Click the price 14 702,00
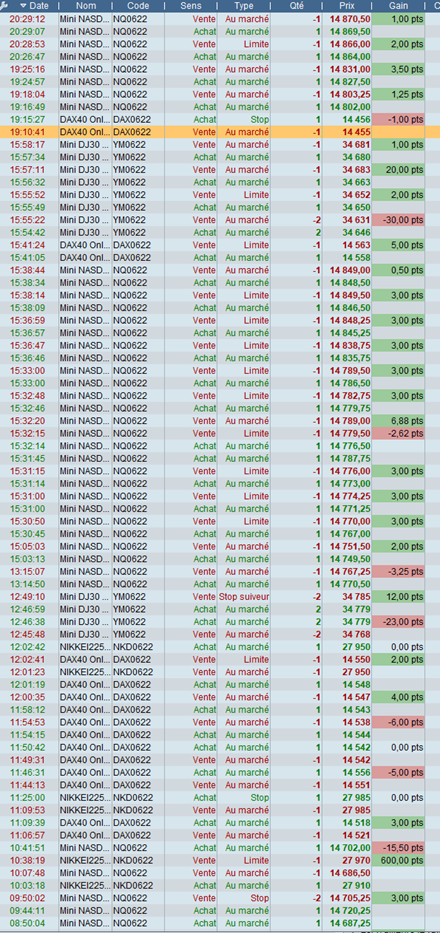The width and height of the screenshot is (440, 933). [350, 848]
